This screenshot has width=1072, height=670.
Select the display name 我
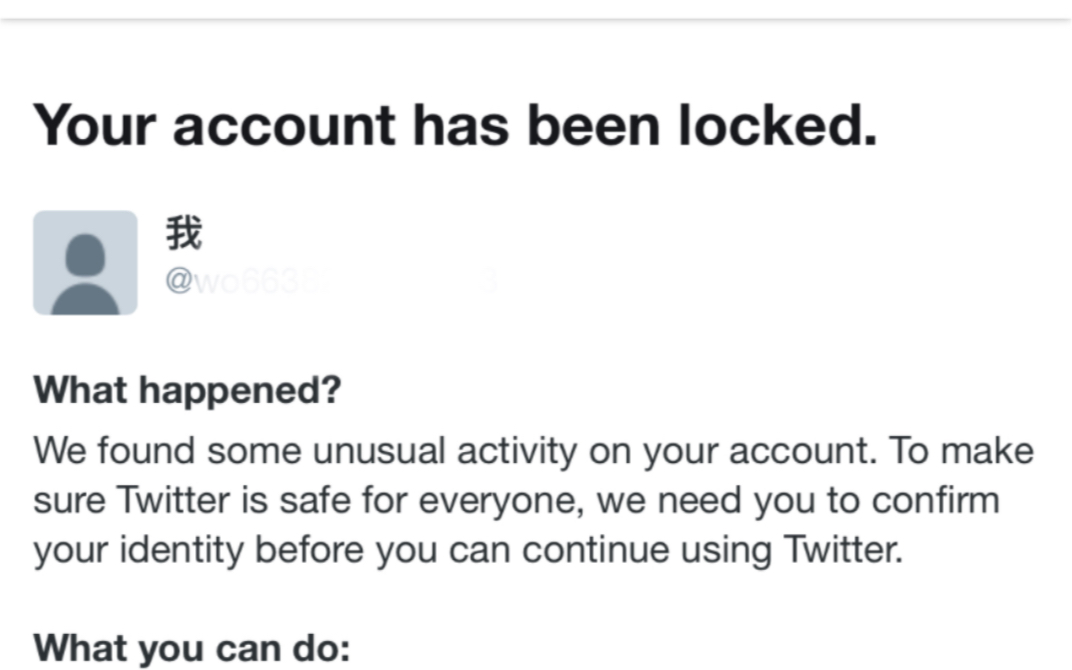coord(184,233)
